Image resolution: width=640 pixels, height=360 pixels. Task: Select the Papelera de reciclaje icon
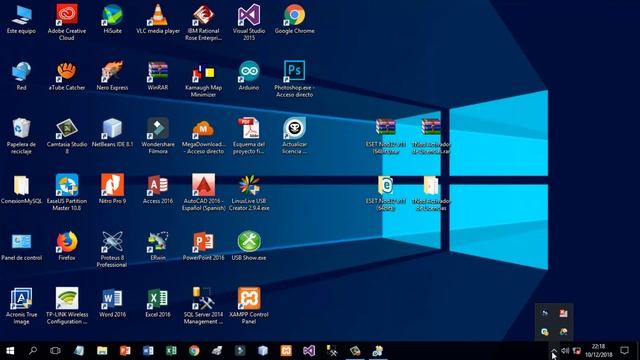tap(21, 136)
